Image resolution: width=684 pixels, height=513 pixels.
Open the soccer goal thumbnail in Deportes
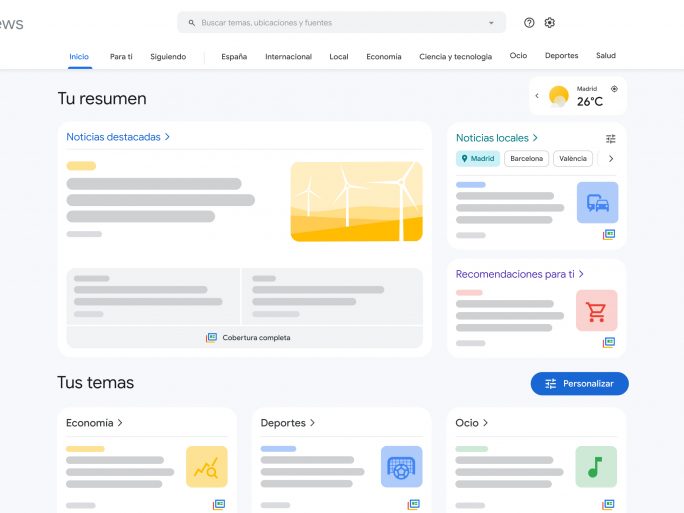401,466
